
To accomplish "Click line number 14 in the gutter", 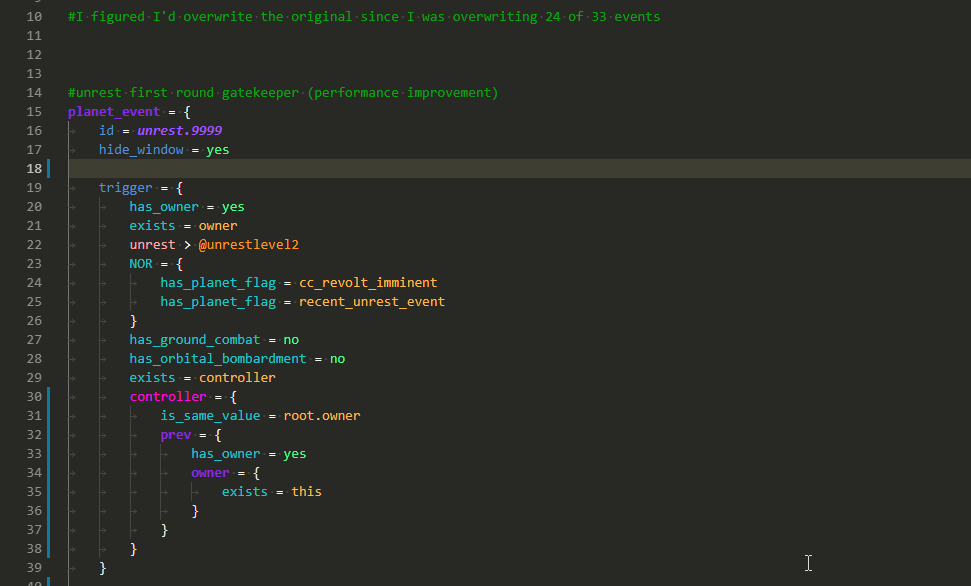I will coord(34,93).
